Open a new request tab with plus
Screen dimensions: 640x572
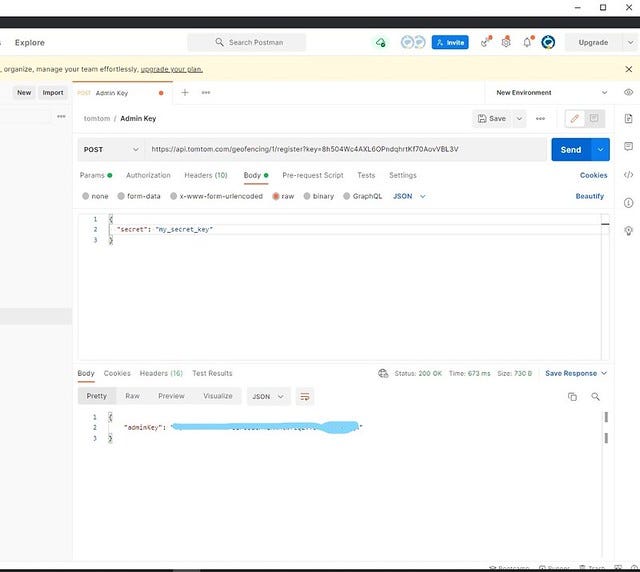point(185,93)
